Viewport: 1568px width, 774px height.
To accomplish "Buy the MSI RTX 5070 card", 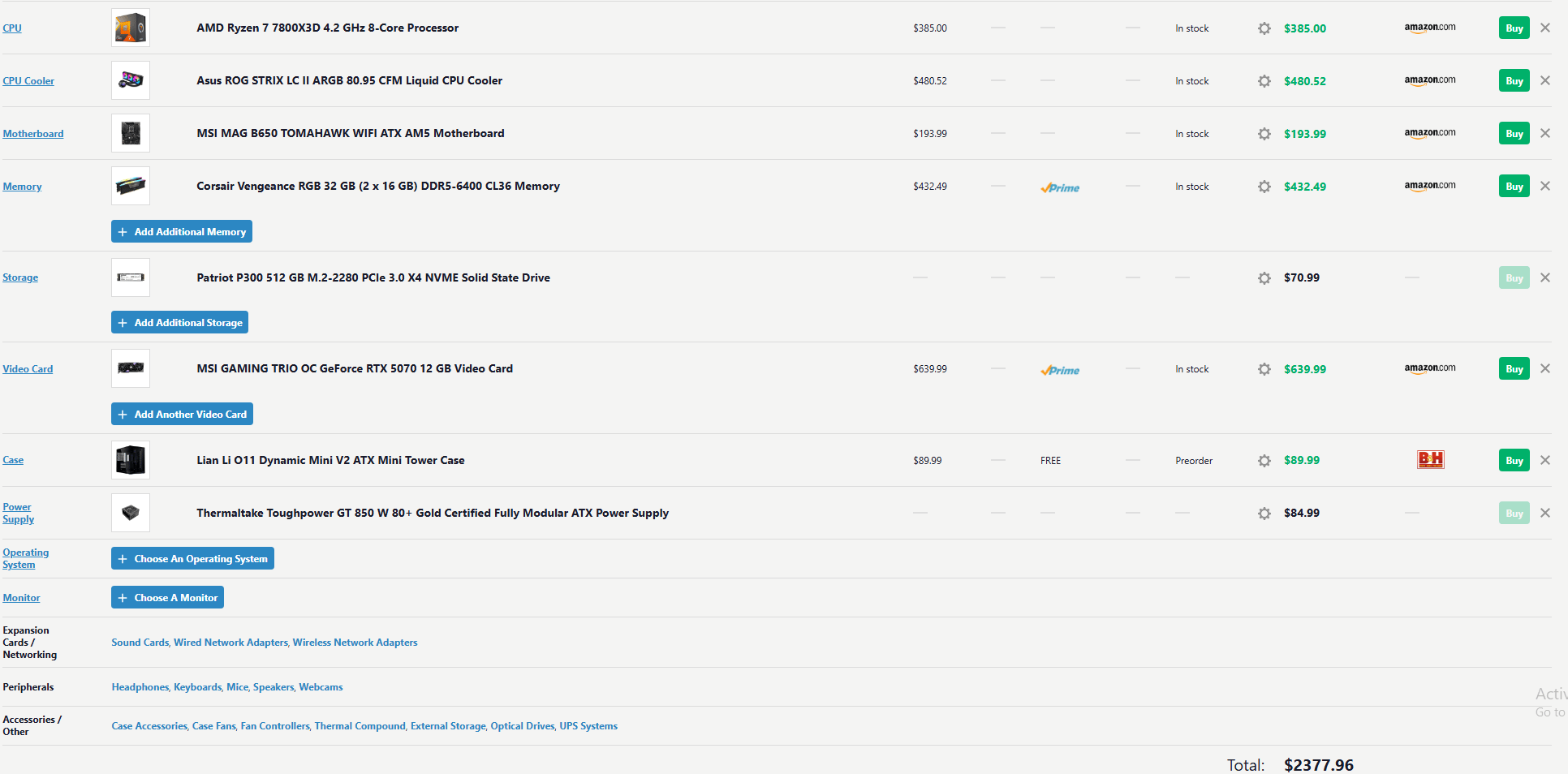I will (x=1514, y=368).
